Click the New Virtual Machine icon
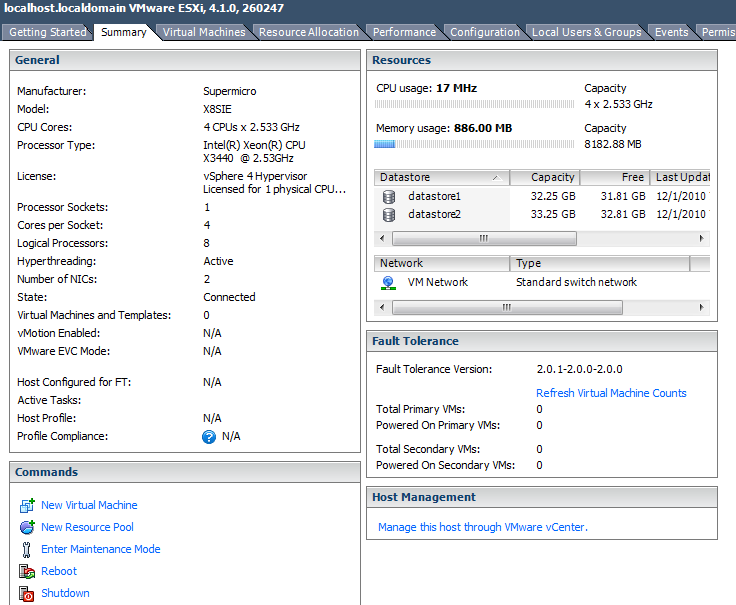Viewport: 736px width, 605px height. tap(27, 505)
